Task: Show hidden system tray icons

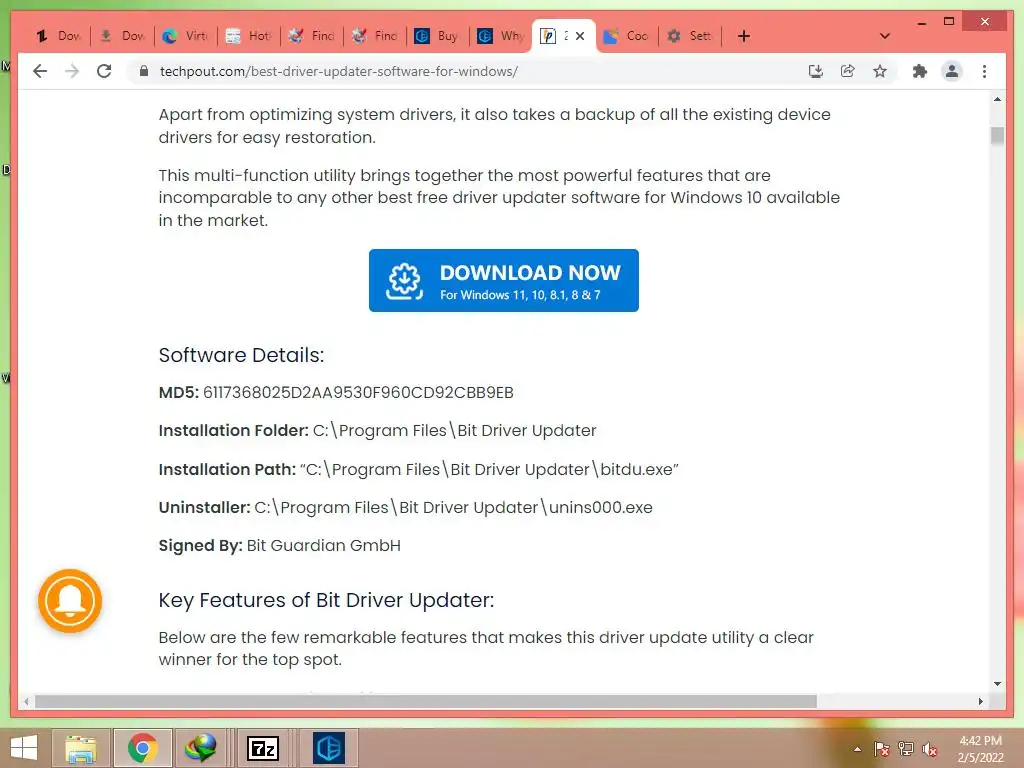Action: pyautogui.click(x=857, y=749)
